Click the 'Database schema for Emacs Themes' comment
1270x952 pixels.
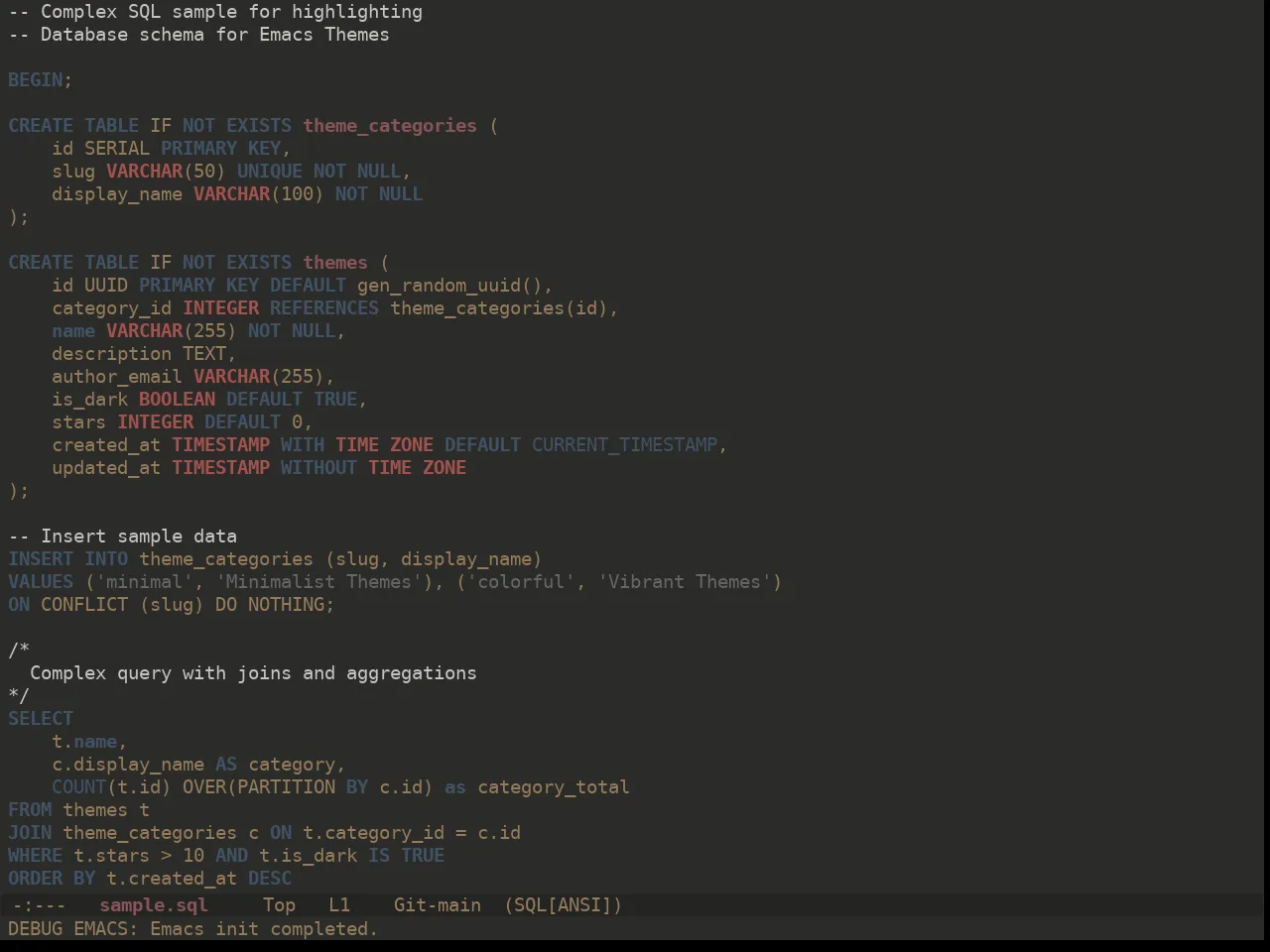click(x=198, y=35)
